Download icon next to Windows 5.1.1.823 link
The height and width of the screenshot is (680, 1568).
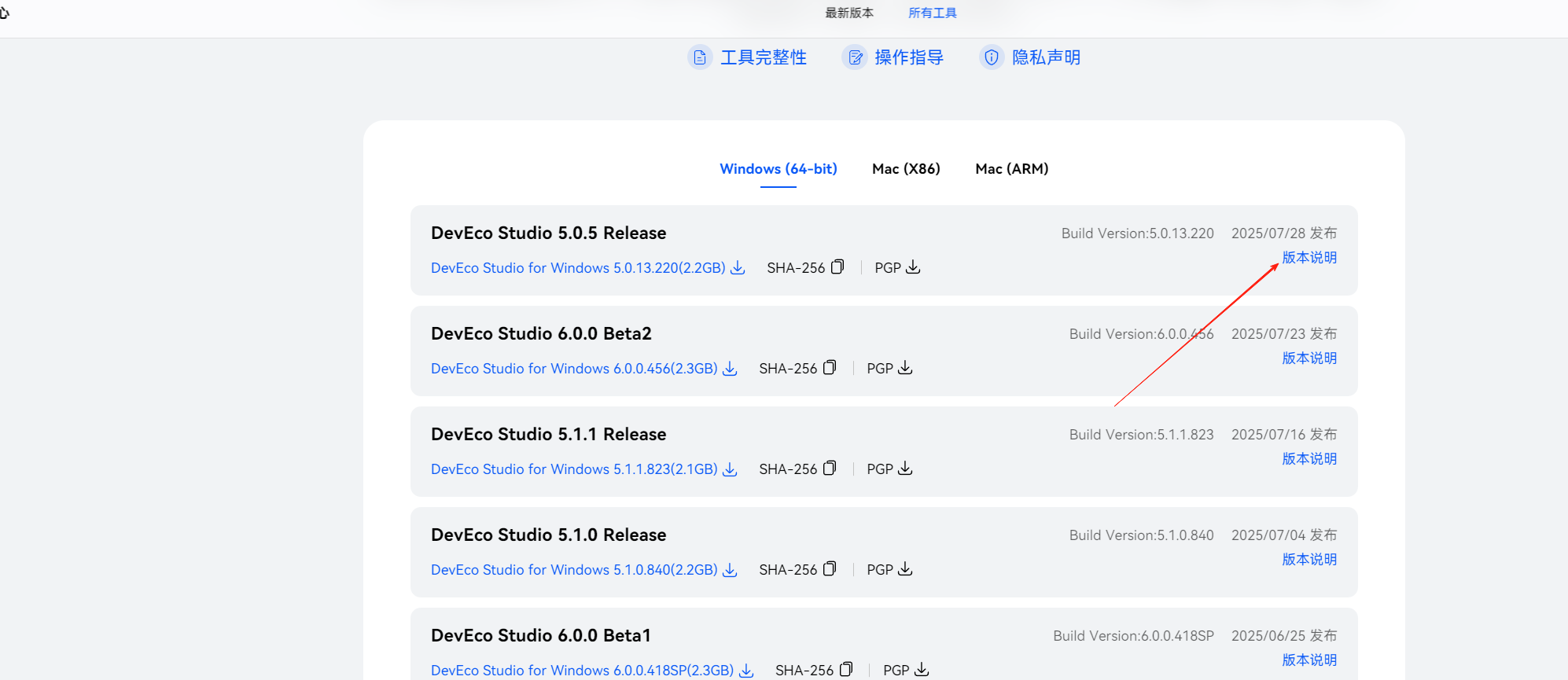tap(730, 469)
